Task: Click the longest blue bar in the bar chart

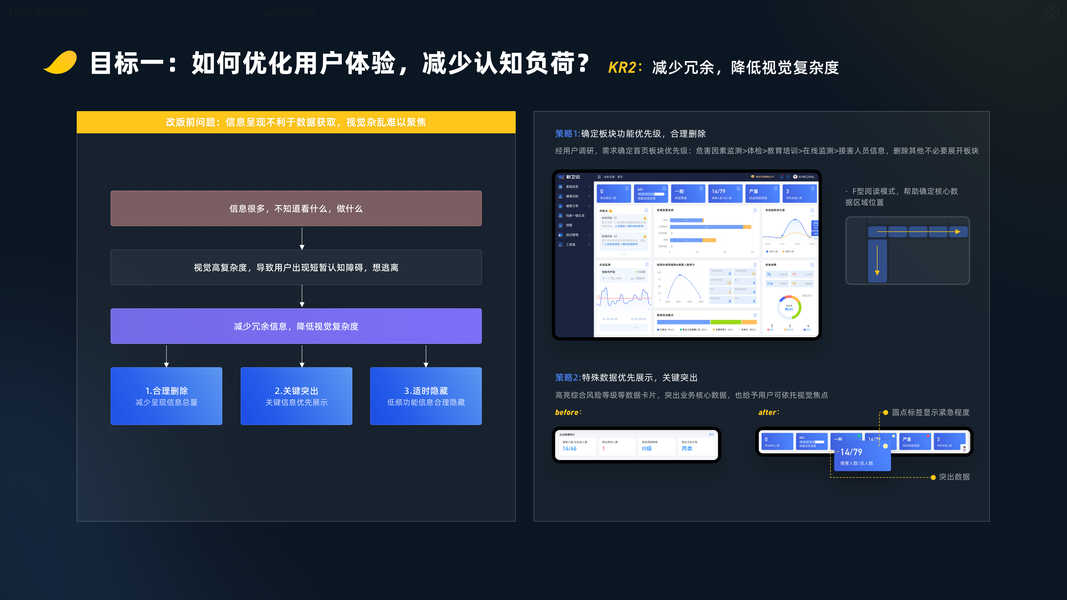Action: click(x=706, y=227)
